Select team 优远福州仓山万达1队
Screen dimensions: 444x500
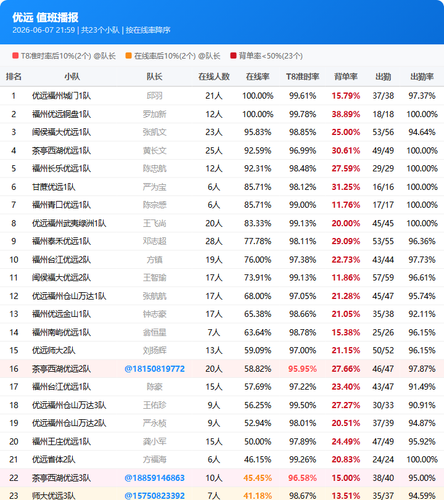69,296
